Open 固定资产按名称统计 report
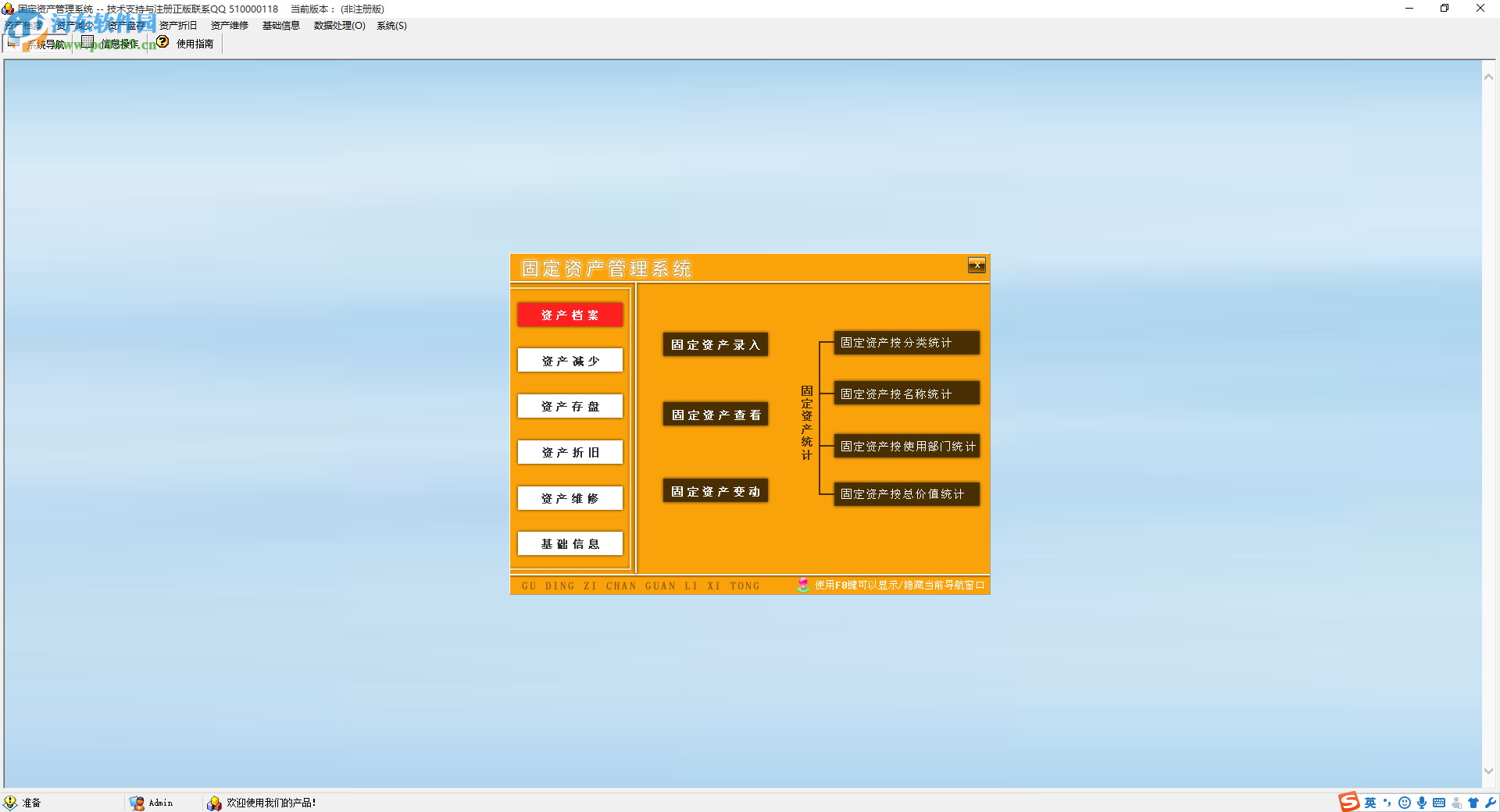This screenshot has height=812, width=1500. [x=906, y=394]
